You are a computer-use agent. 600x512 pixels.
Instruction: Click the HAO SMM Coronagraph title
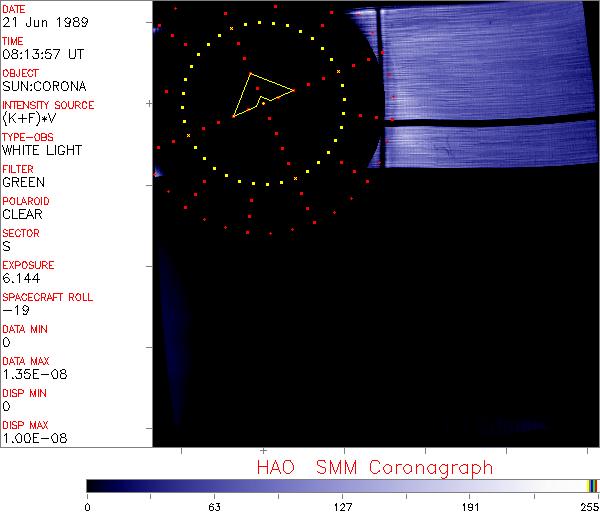click(x=375, y=467)
